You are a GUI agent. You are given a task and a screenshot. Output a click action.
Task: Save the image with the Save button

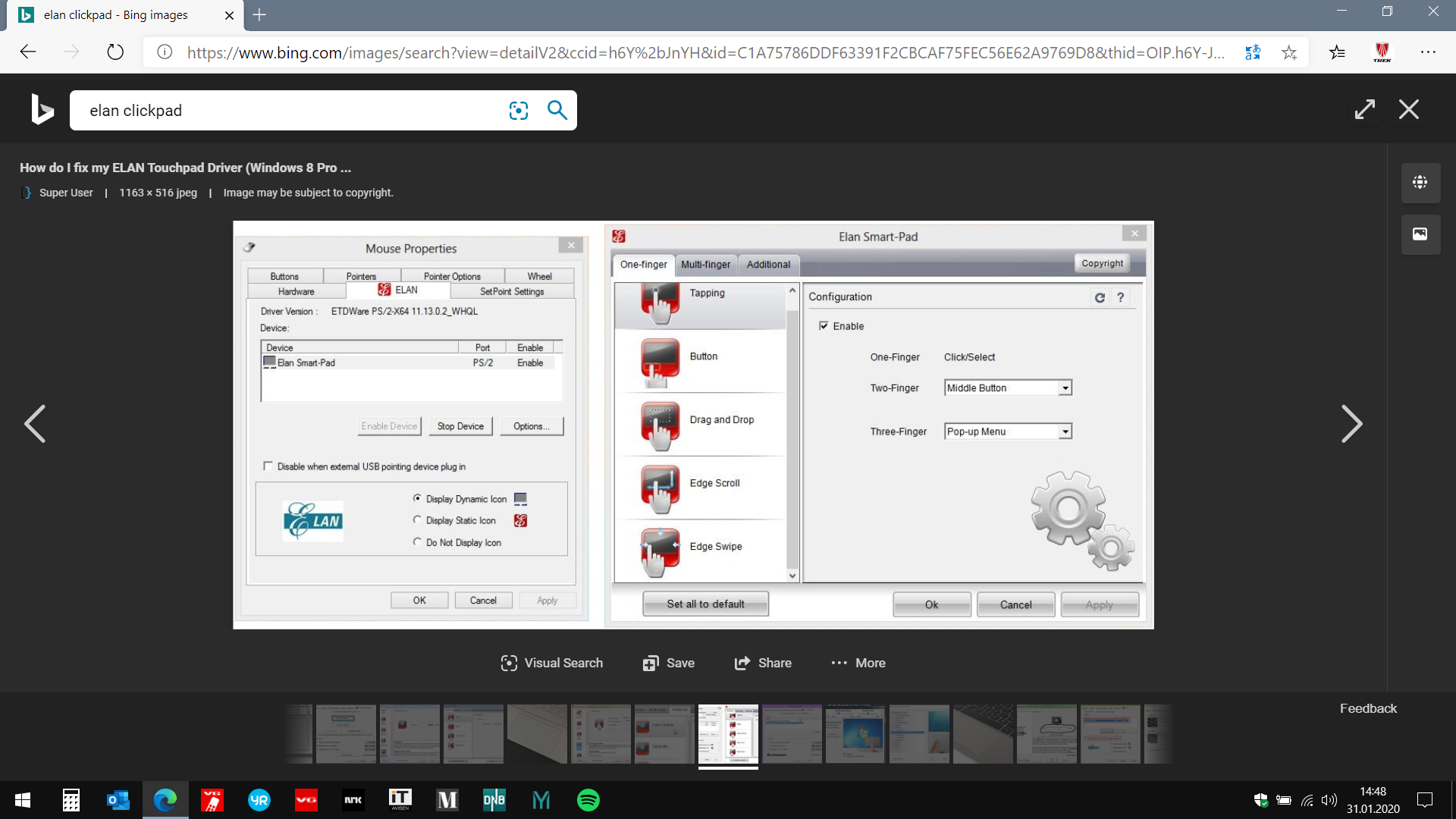coord(669,663)
